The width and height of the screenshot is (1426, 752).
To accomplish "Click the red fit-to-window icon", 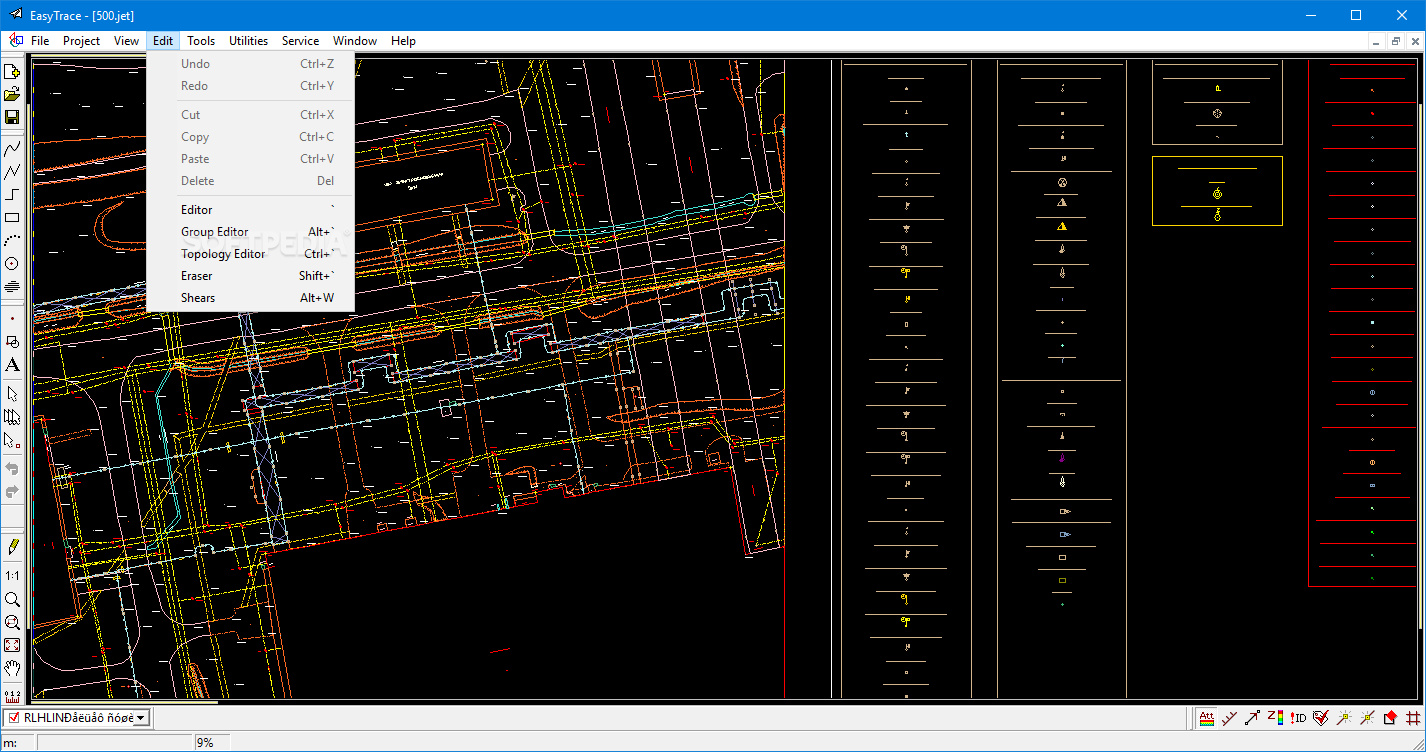I will [12, 645].
